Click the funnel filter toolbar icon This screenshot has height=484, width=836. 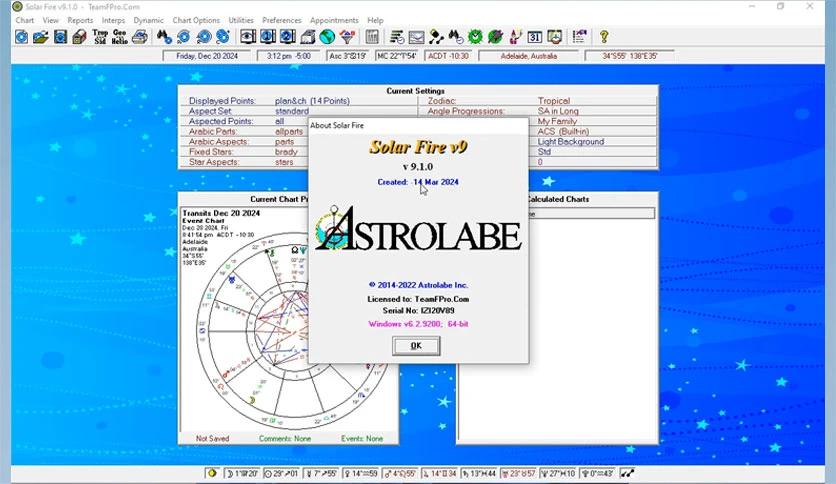[x=347, y=37]
